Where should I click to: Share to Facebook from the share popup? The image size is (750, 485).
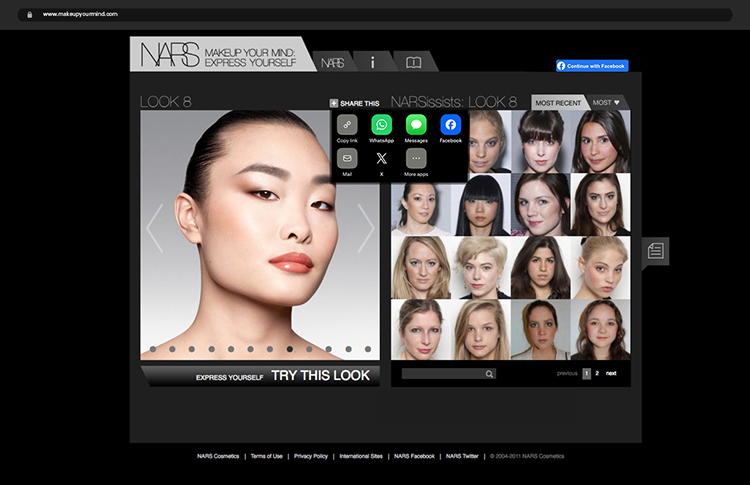click(450, 125)
